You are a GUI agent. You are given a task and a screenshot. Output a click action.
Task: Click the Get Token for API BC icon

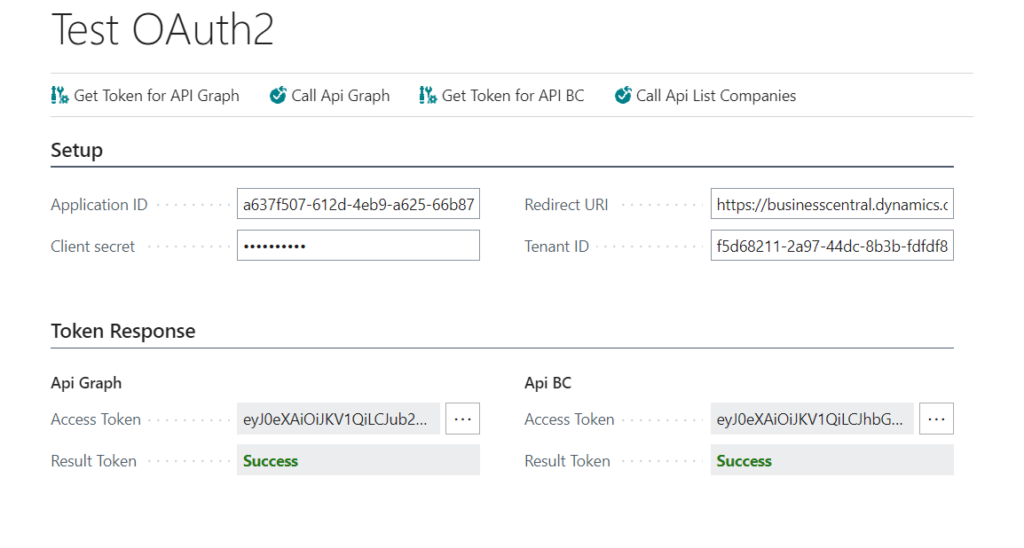pos(428,95)
